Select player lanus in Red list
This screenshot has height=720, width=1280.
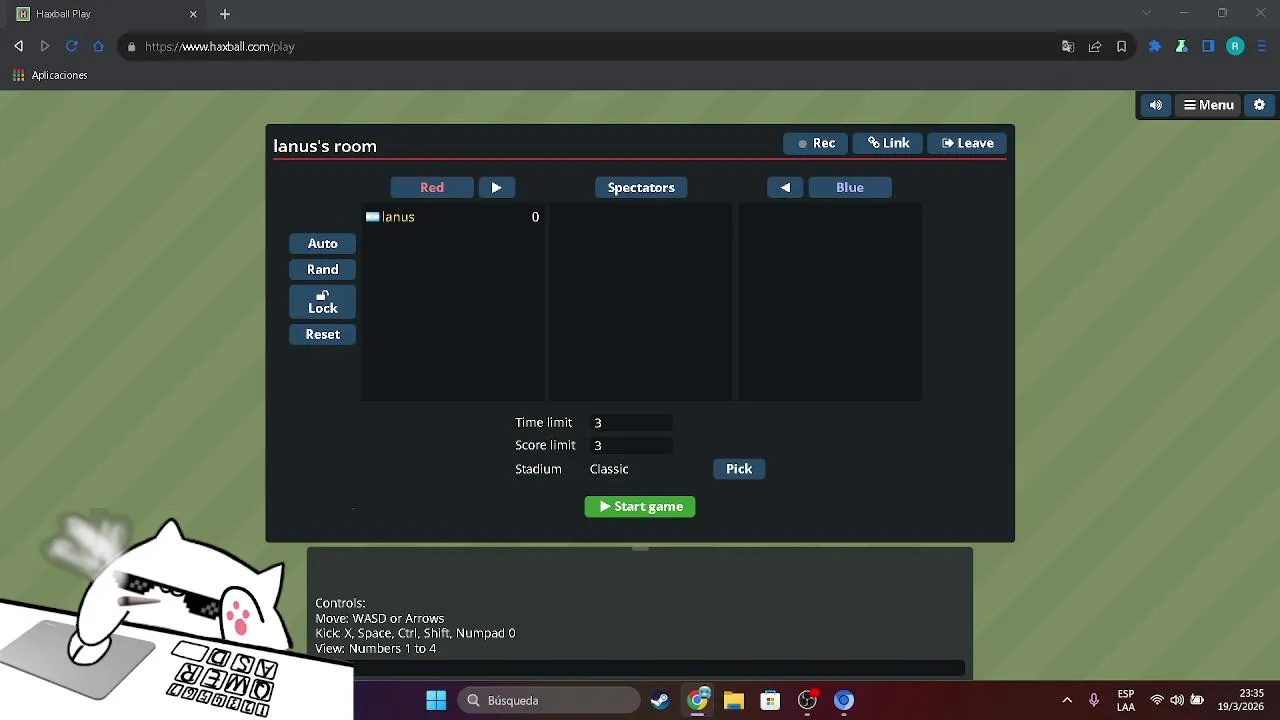point(453,217)
